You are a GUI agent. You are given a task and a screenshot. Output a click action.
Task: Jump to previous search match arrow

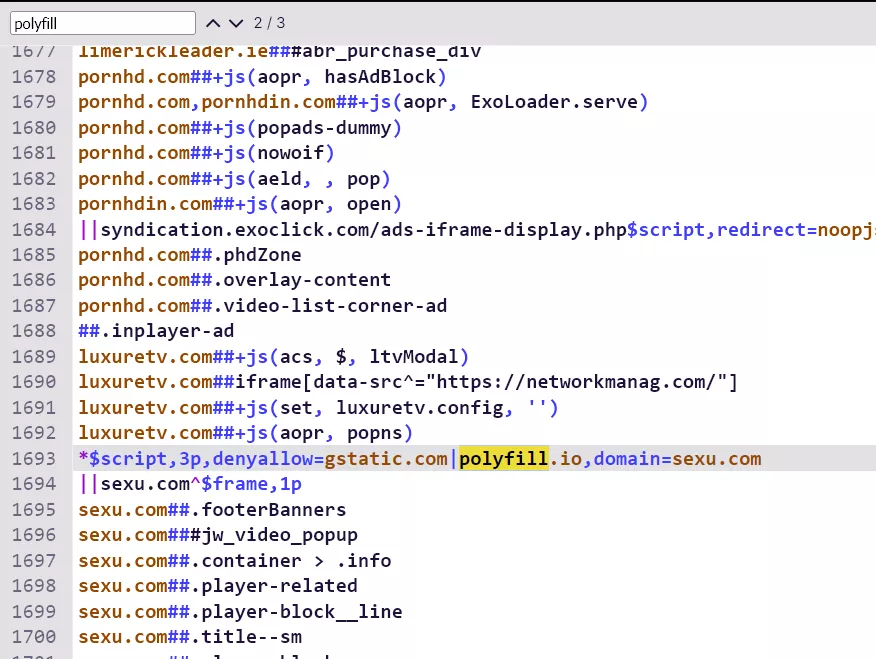(213, 23)
